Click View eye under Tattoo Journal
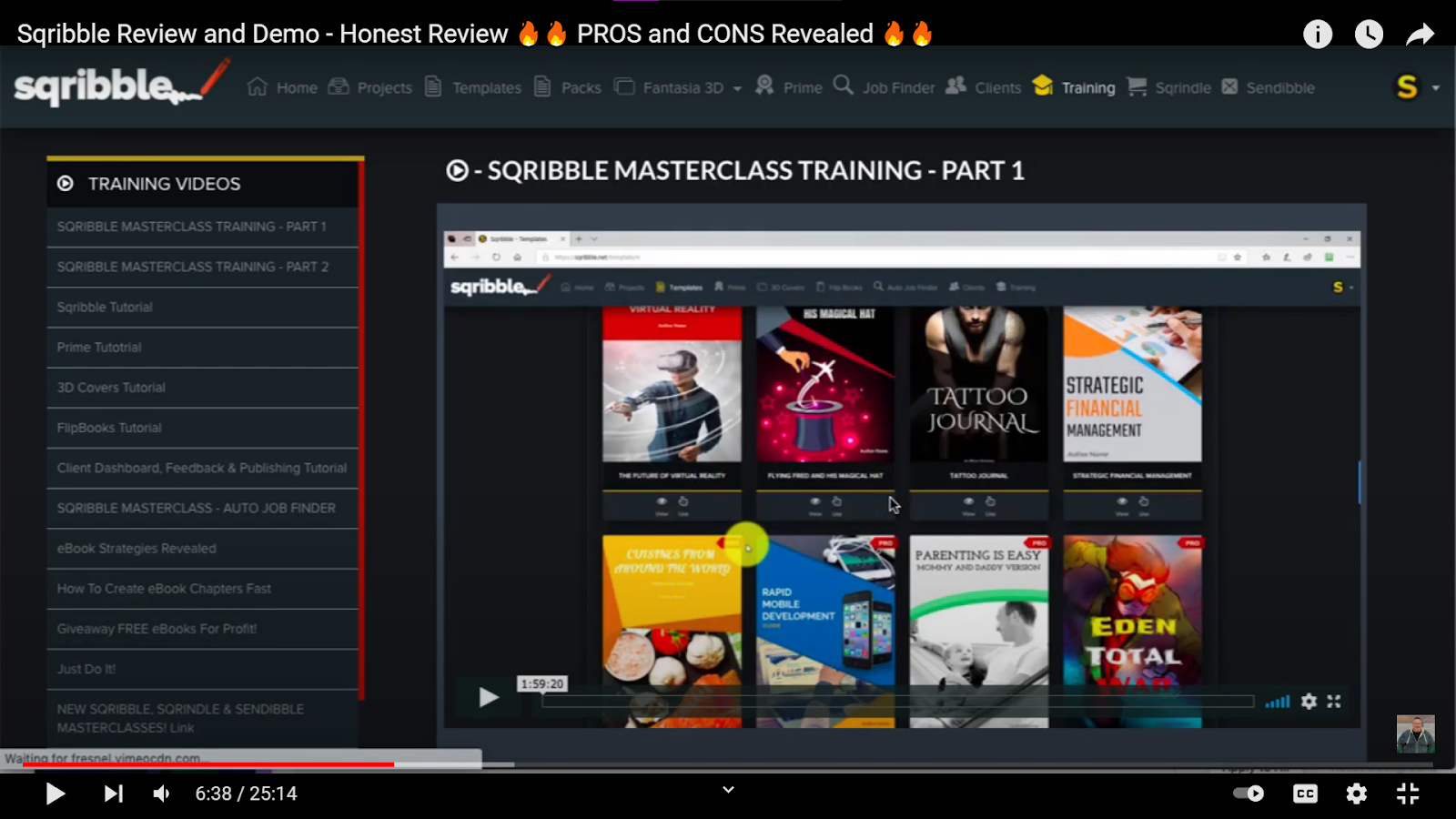The height and width of the screenshot is (819, 1456). click(968, 502)
